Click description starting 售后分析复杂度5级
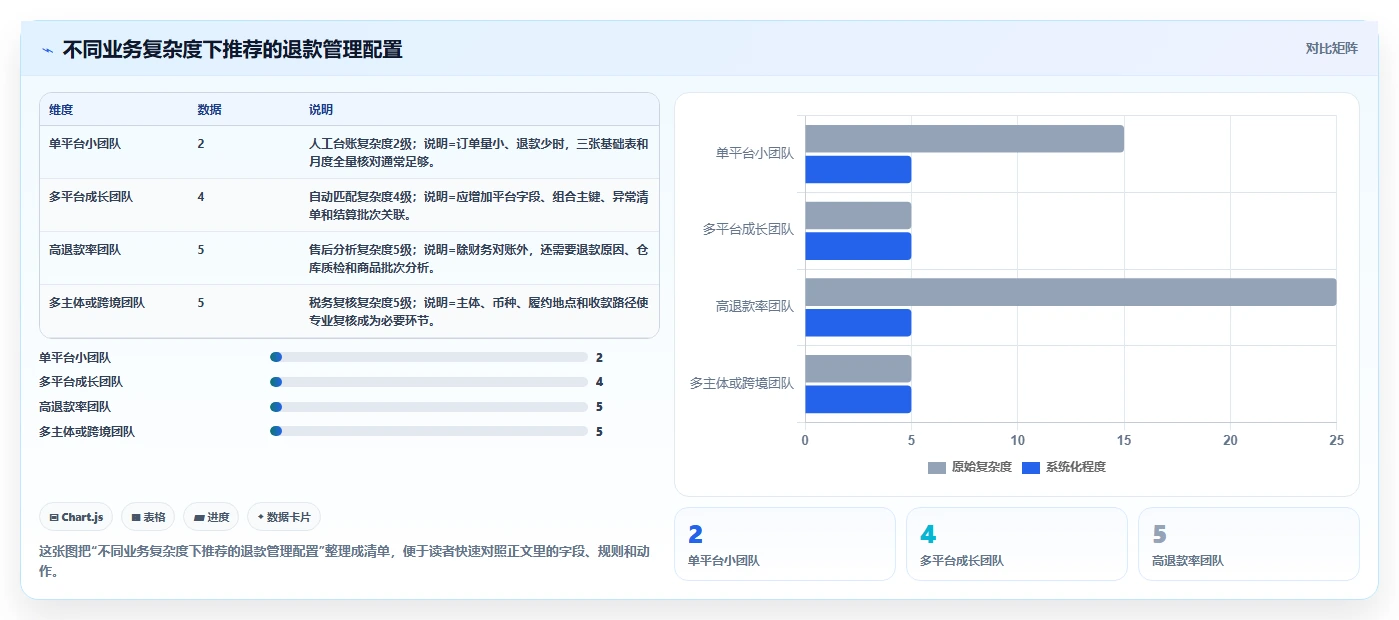Viewport: 1399px width, 620px height. 479,258
